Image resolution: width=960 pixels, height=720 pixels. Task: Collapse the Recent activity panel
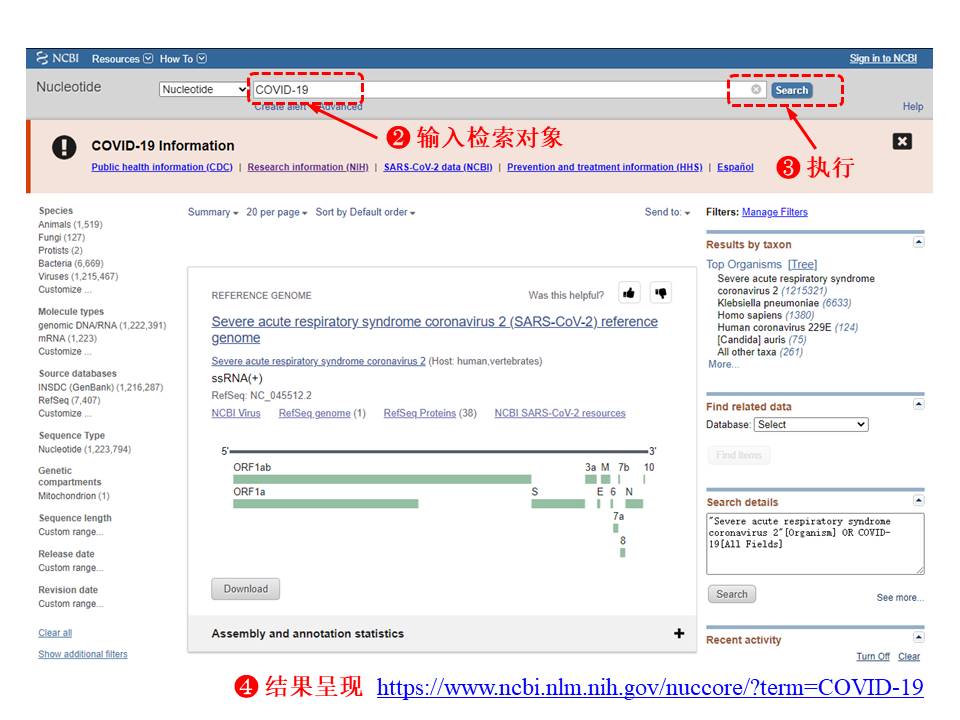click(x=918, y=637)
